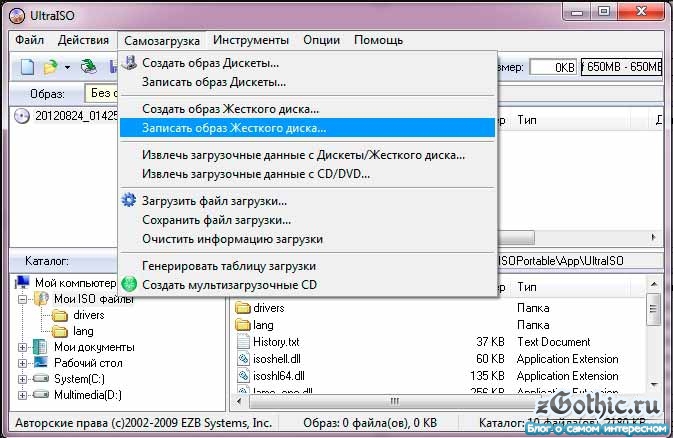Open the Инструменты menu
The height and width of the screenshot is (438, 673).
[x=251, y=40]
